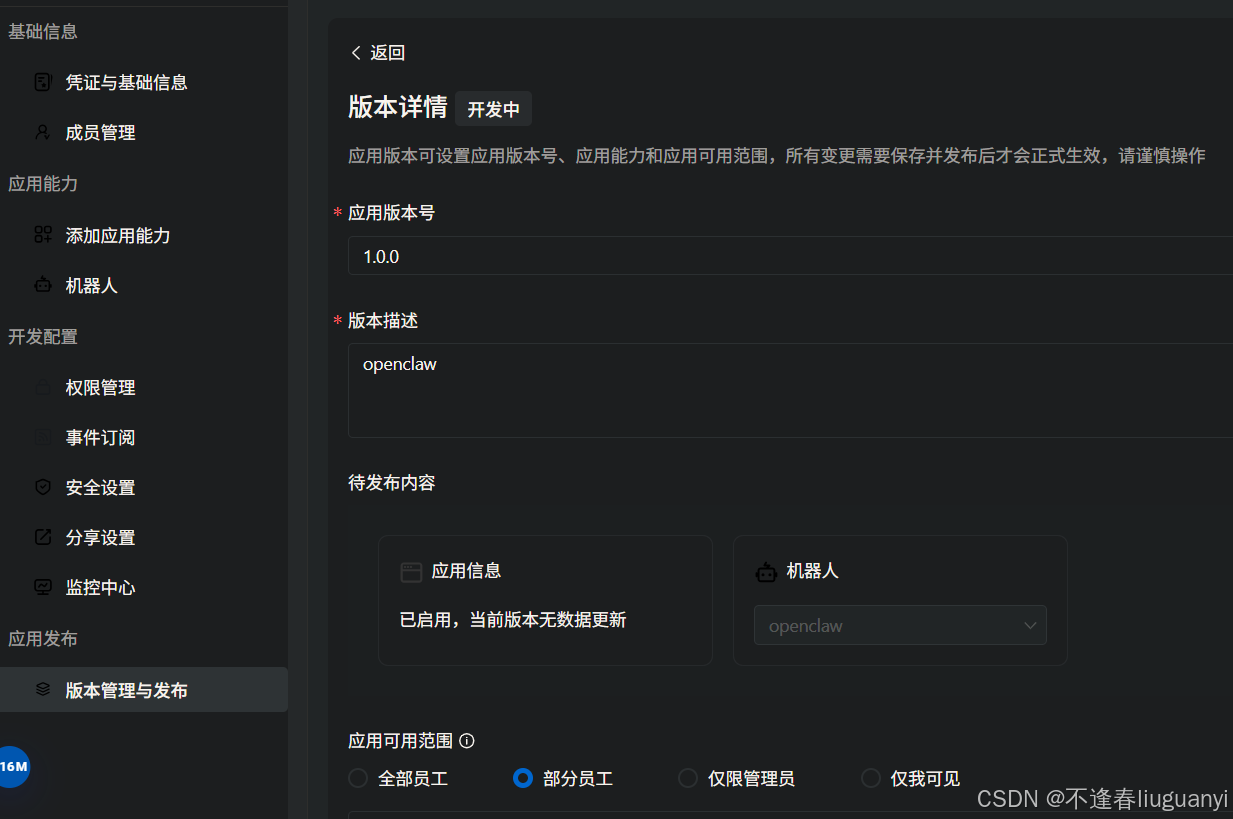Screen dimensions: 1233x819
Task: Click the info icon next to 应用可用范围
Action: point(467,740)
